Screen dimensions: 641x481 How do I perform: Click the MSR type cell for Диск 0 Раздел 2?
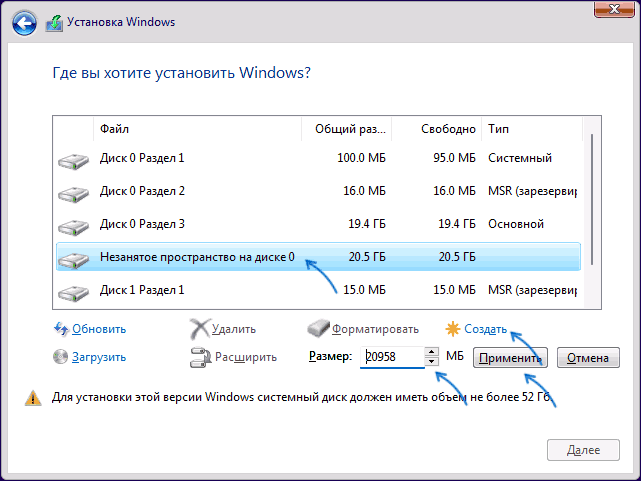(533, 191)
